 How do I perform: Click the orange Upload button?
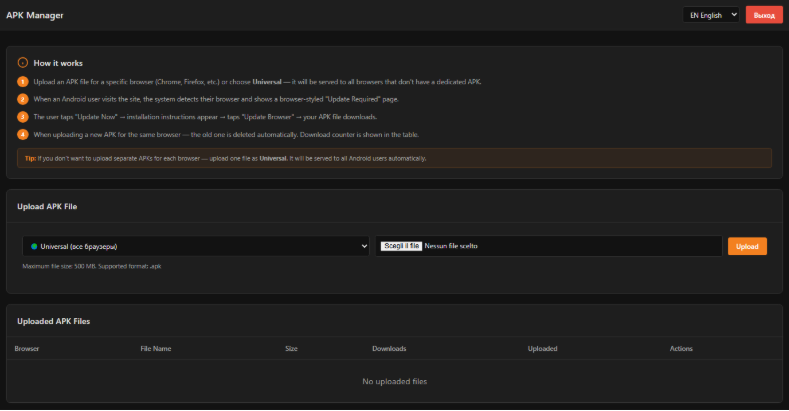[747, 246]
